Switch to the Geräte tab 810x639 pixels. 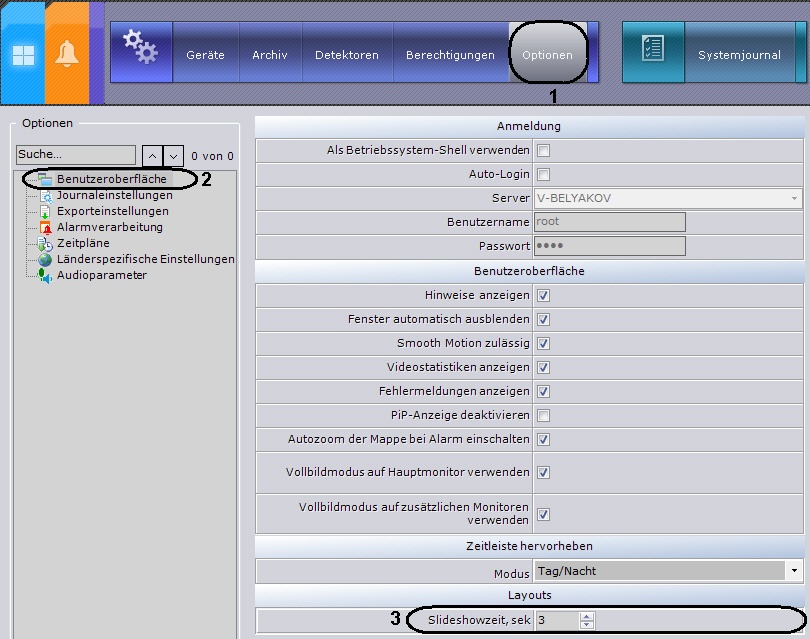click(x=205, y=55)
